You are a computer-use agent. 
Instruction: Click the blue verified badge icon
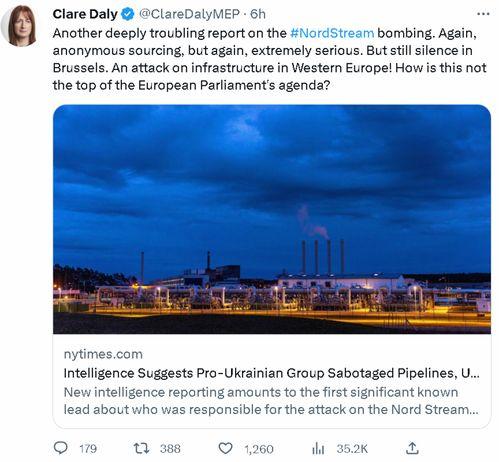tap(128, 14)
